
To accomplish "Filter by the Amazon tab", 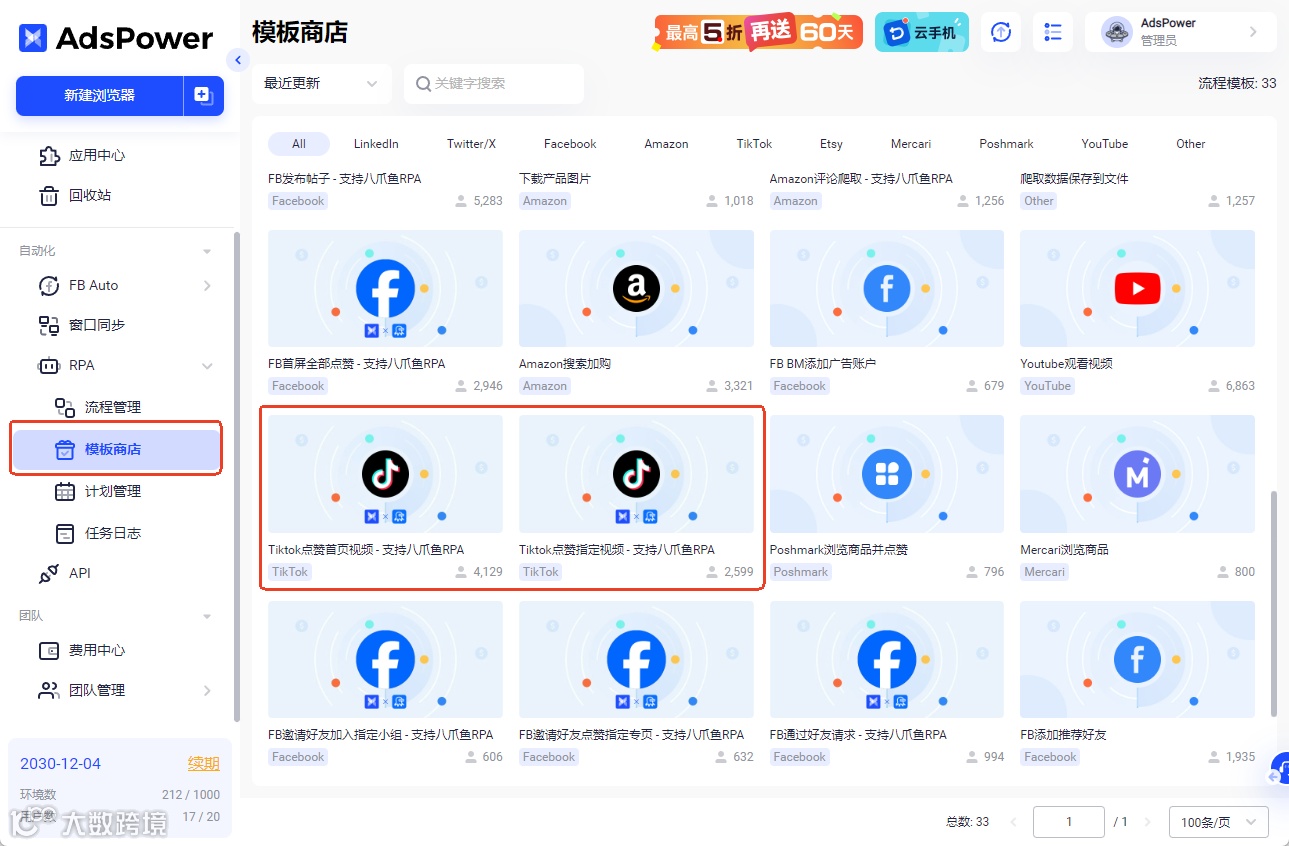I will click(666, 144).
